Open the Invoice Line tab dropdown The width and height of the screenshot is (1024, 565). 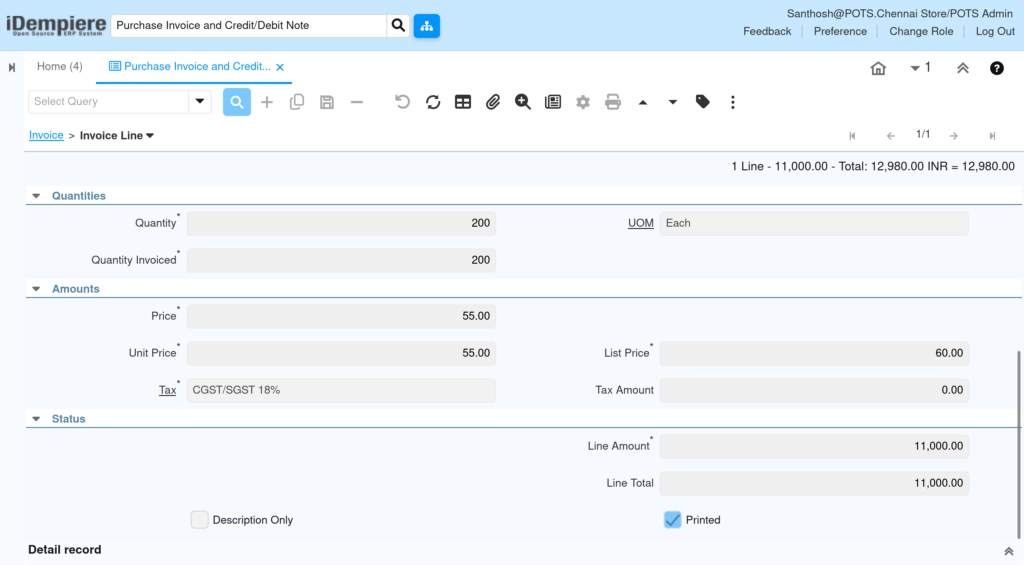click(x=150, y=136)
